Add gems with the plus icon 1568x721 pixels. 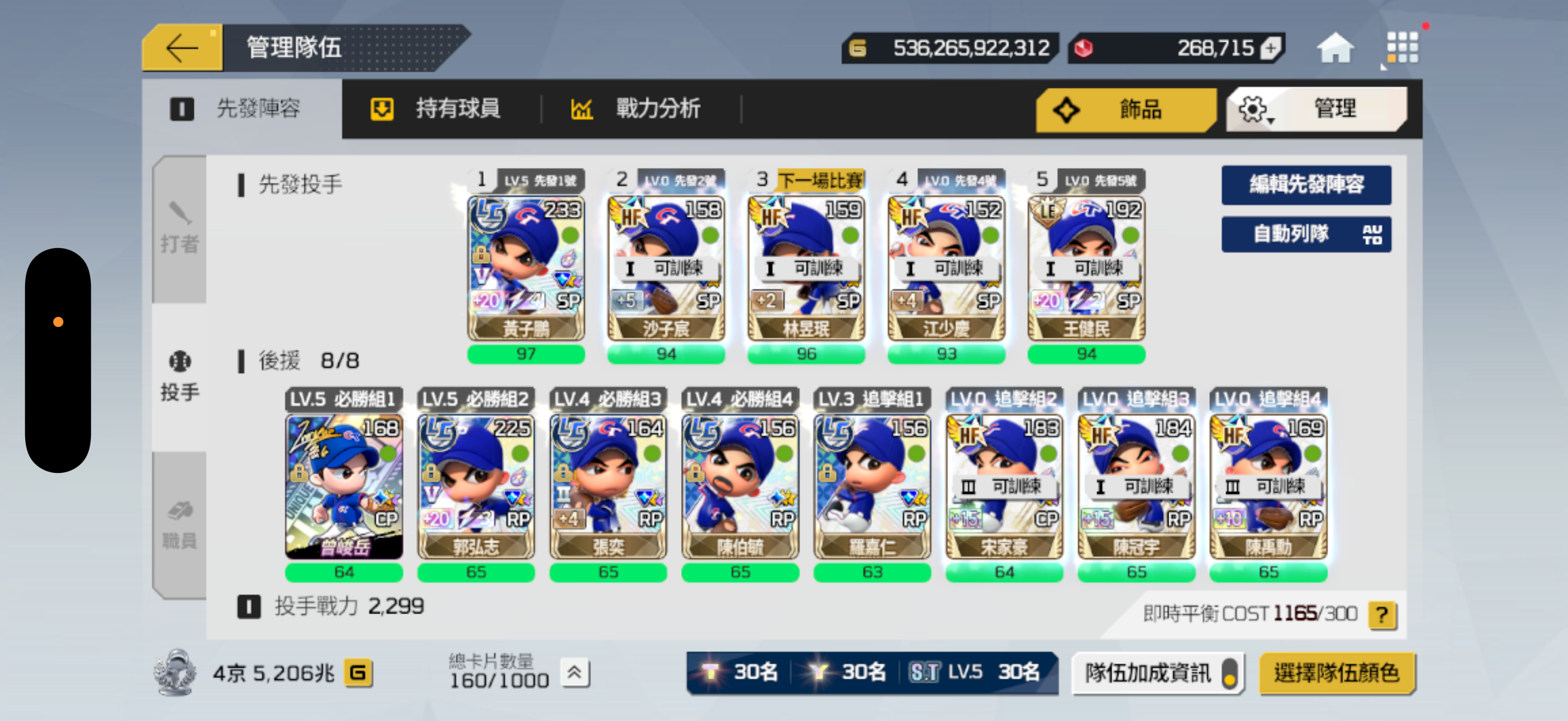1271,48
